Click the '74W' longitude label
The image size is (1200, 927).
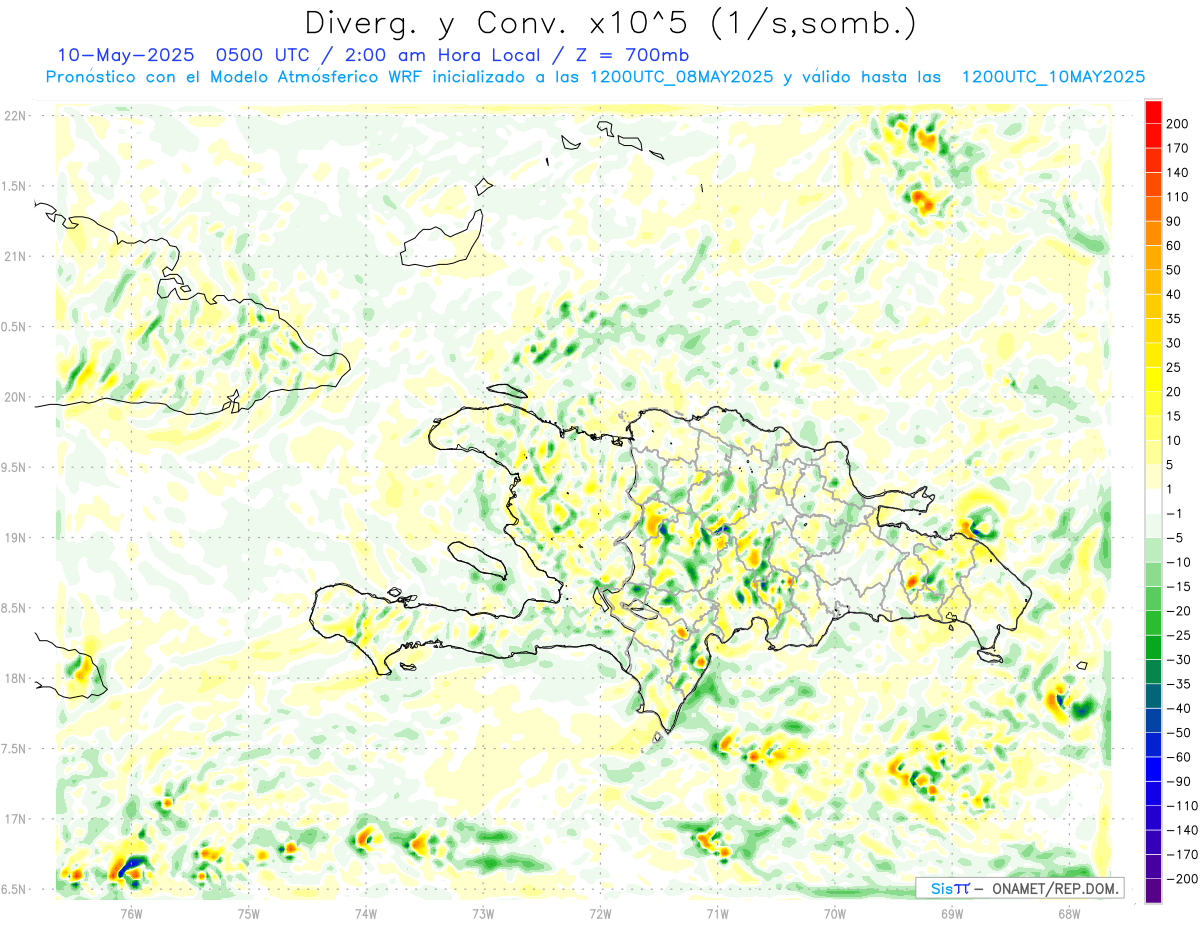(x=366, y=913)
